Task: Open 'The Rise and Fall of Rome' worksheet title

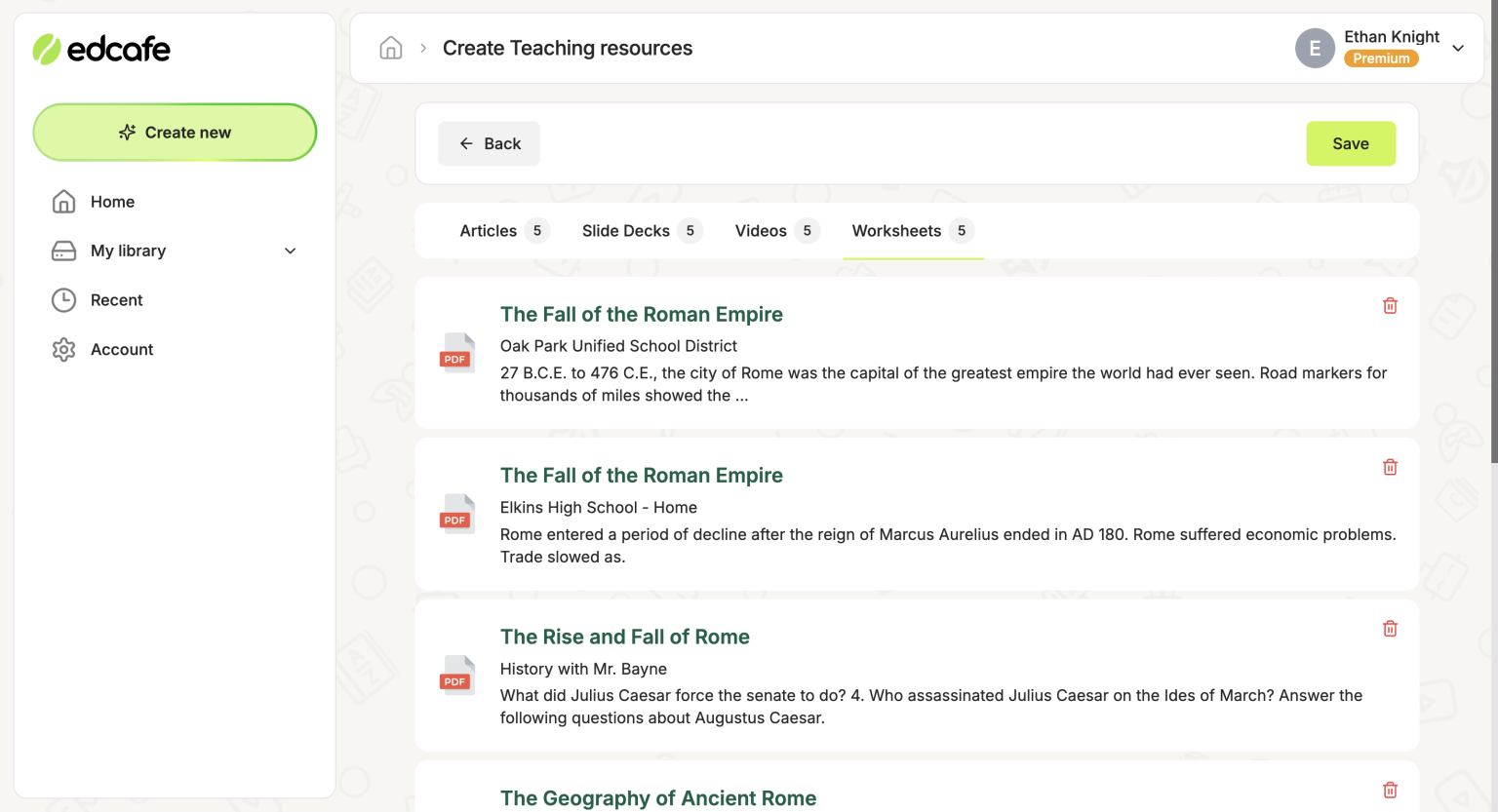Action: coord(625,637)
